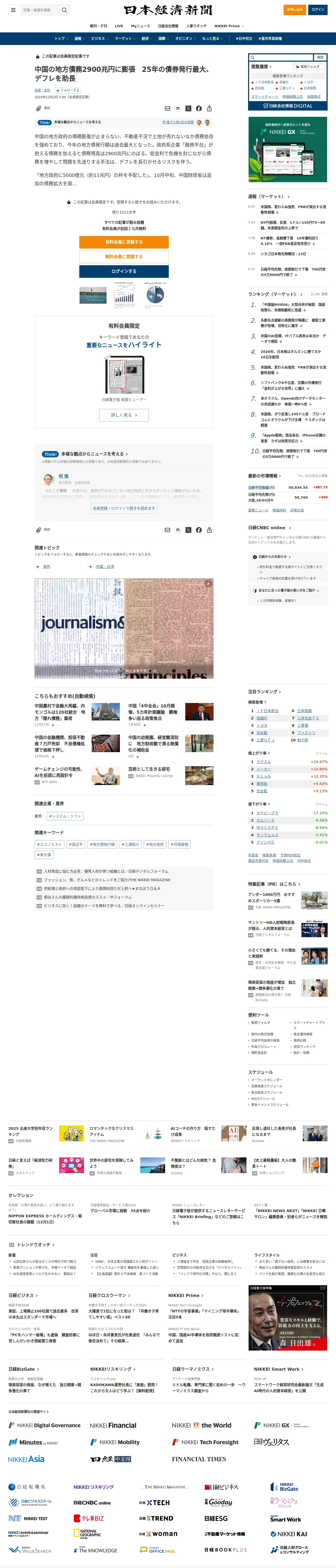Open the 注目ランキング heading link

264,692
